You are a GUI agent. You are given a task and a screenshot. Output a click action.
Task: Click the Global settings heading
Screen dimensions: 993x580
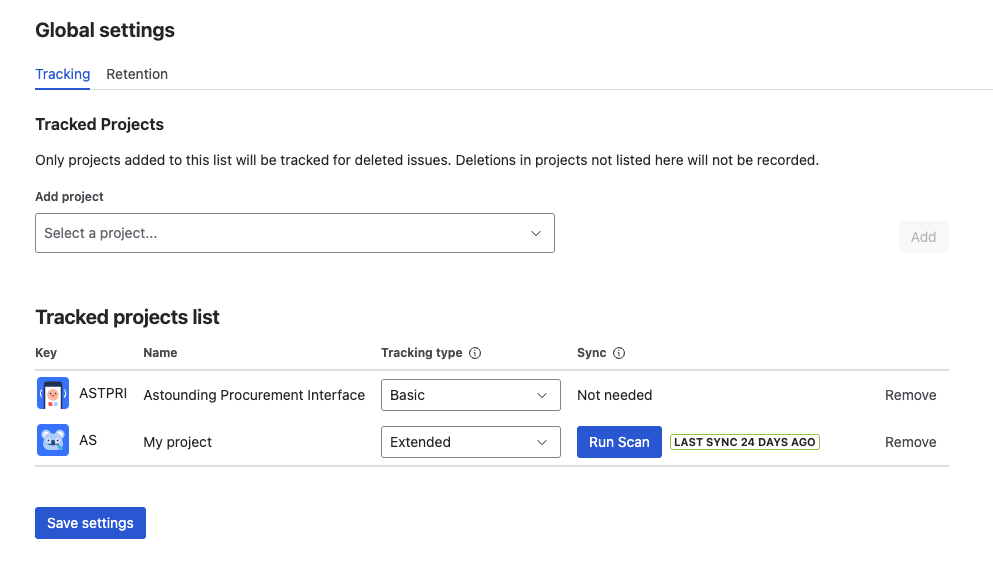(104, 30)
